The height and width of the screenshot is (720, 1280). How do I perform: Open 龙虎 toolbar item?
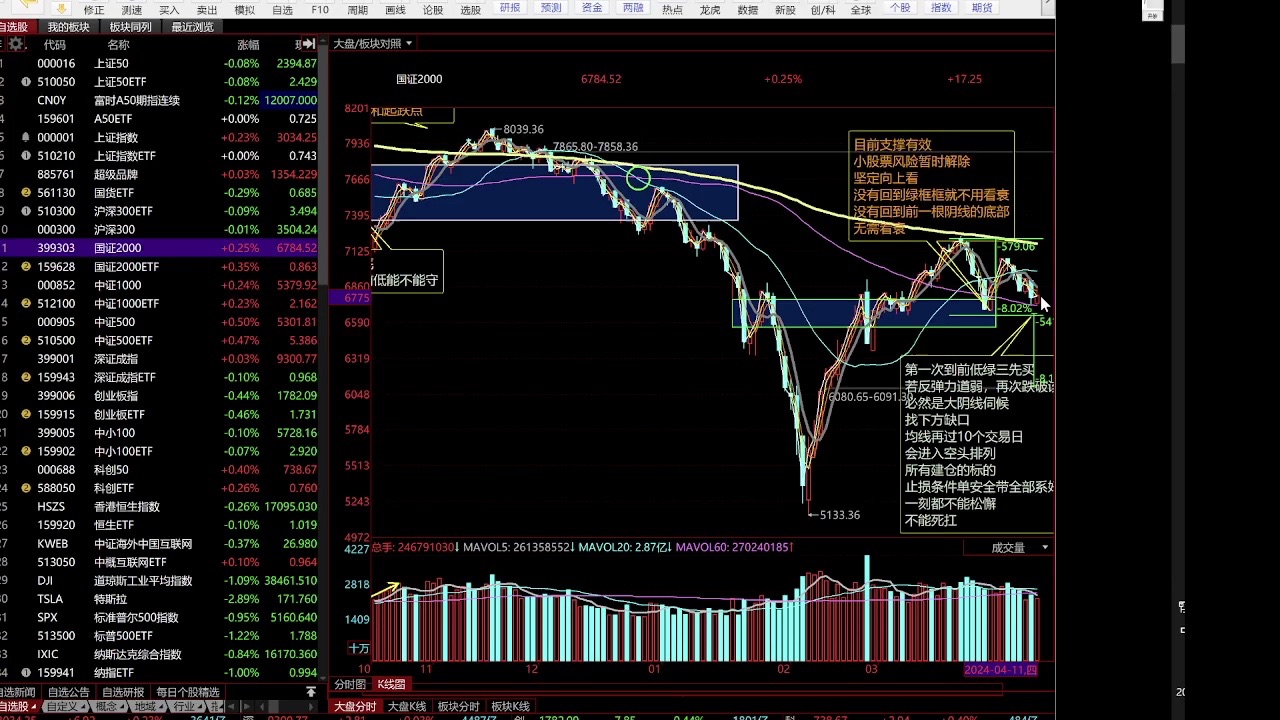(710, 10)
